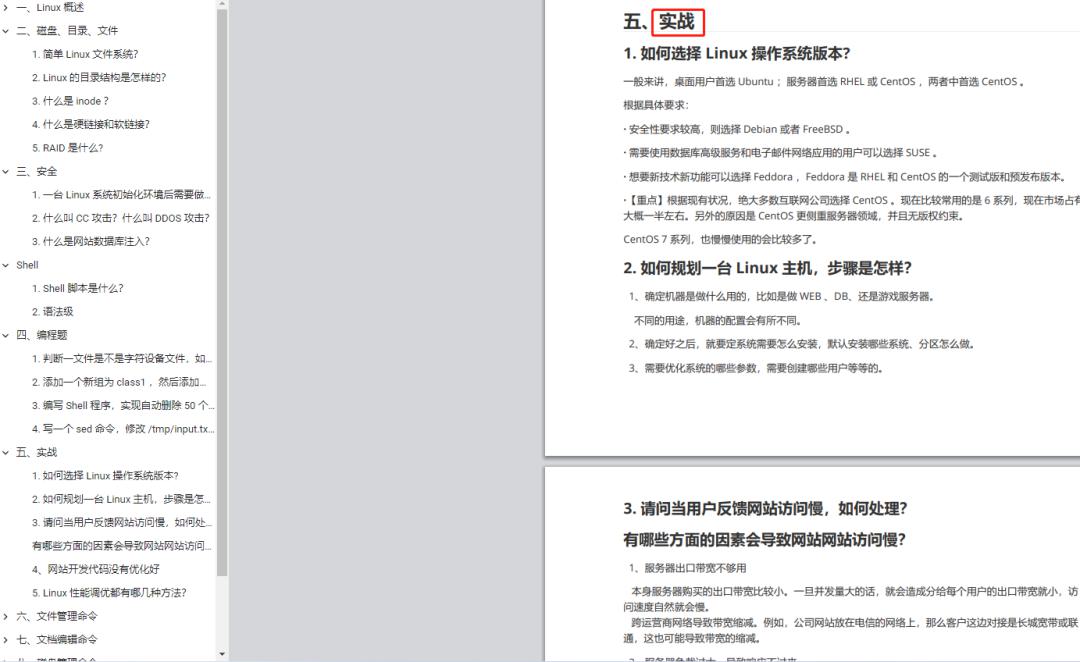Jump to 2. 如何规划一台 Linux 主机 entry

121,499
